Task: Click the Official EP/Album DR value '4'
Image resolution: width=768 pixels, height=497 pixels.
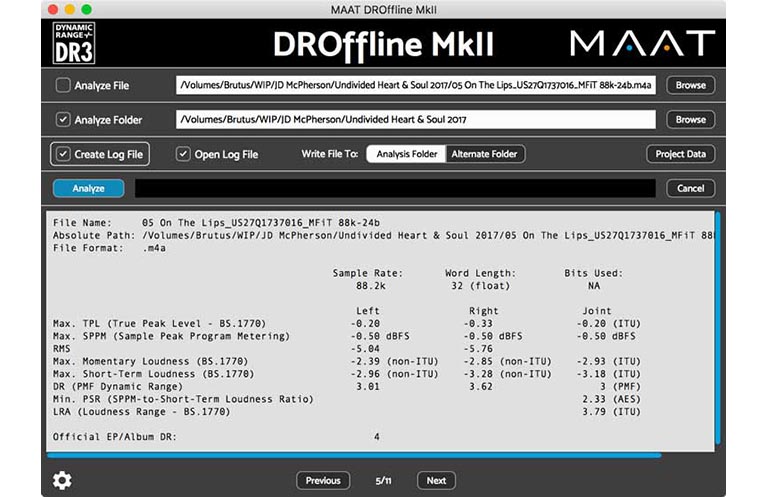Action: pos(377,437)
